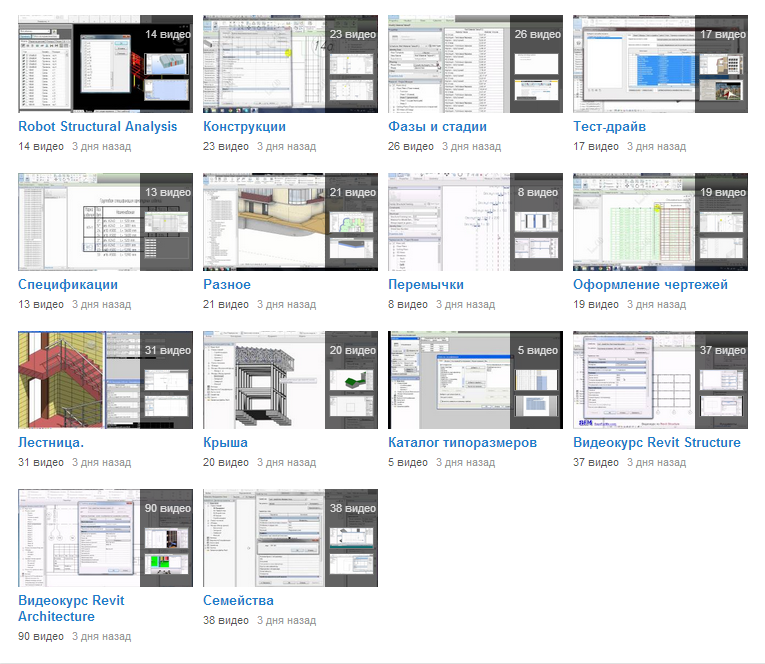Click the Фазы и стадии thumbnail

[x=475, y=64]
